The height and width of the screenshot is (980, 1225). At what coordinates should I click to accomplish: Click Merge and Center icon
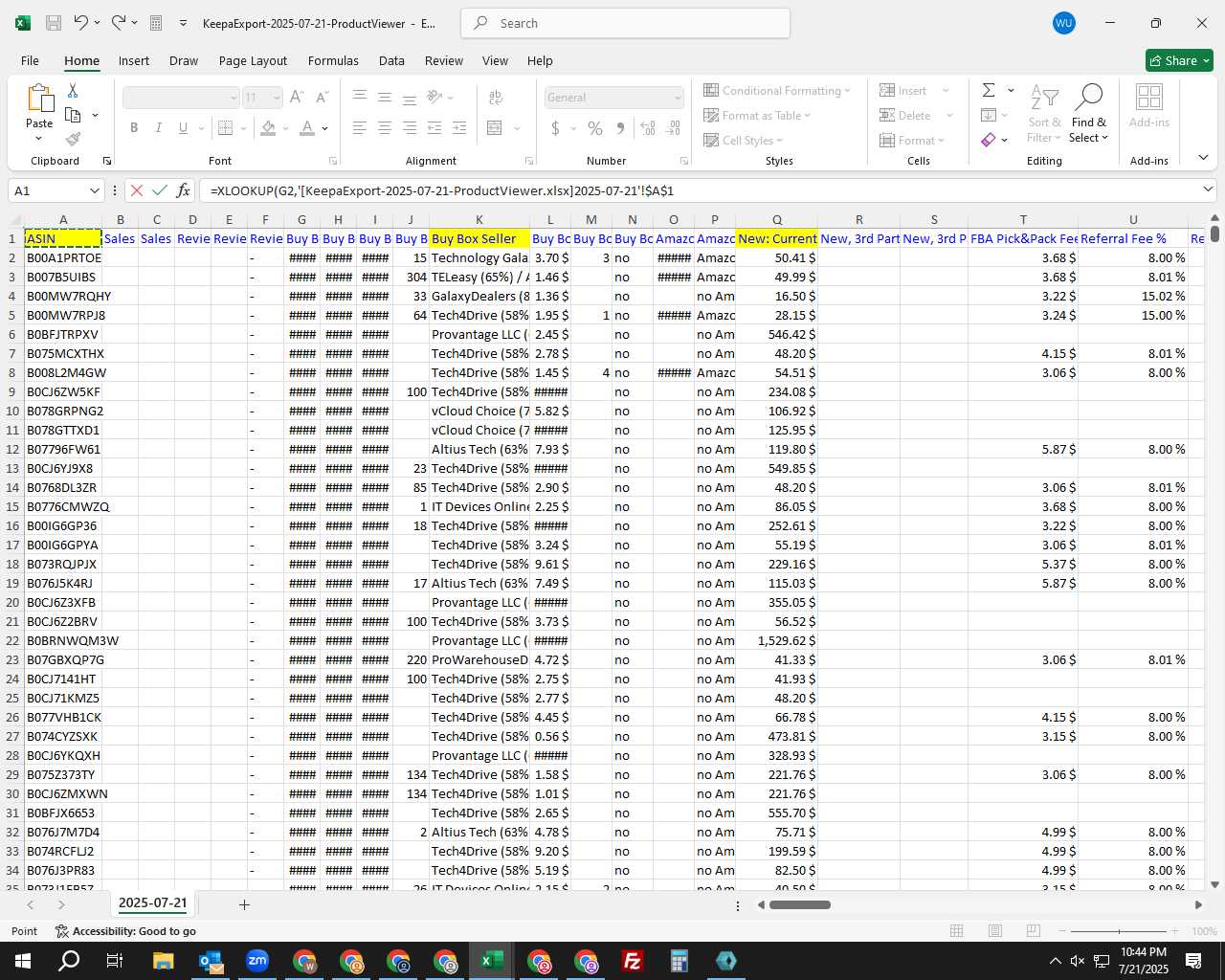[x=494, y=127]
